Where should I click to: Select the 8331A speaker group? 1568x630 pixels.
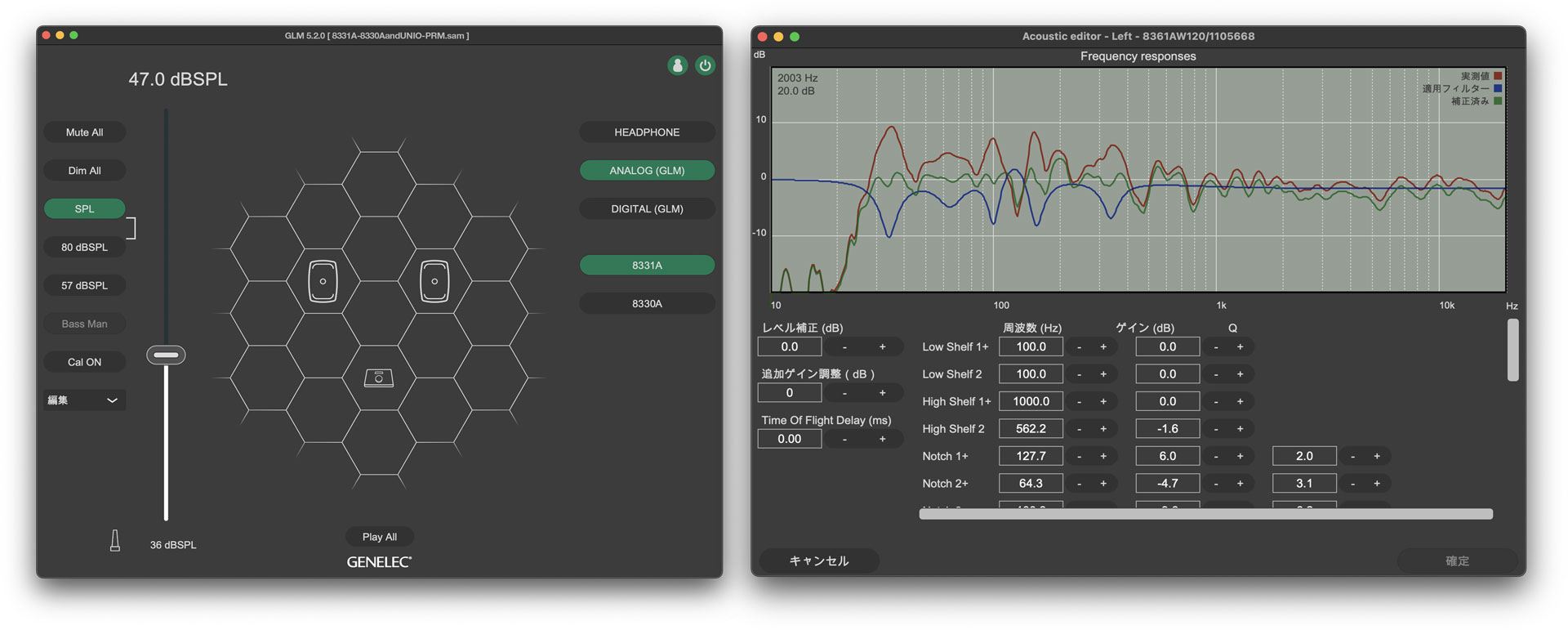(x=647, y=266)
